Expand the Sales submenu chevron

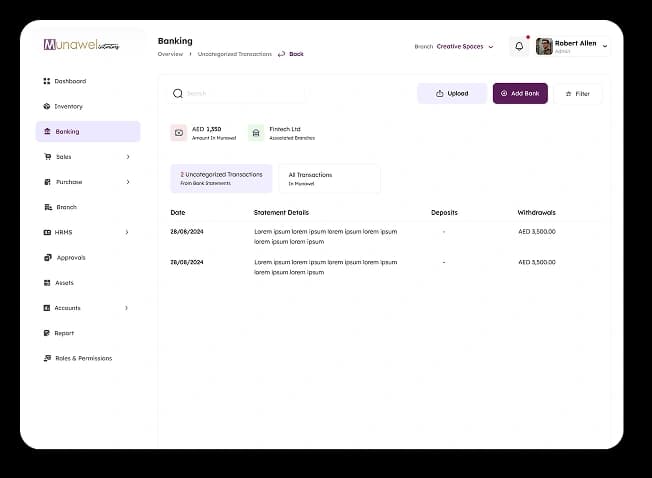click(128, 157)
